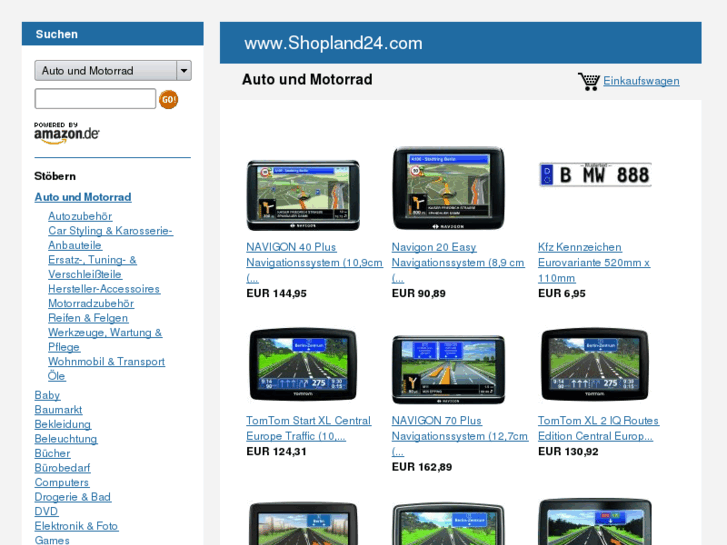Click the EUR 6,95 price
The image size is (727, 545).
(x=561, y=294)
